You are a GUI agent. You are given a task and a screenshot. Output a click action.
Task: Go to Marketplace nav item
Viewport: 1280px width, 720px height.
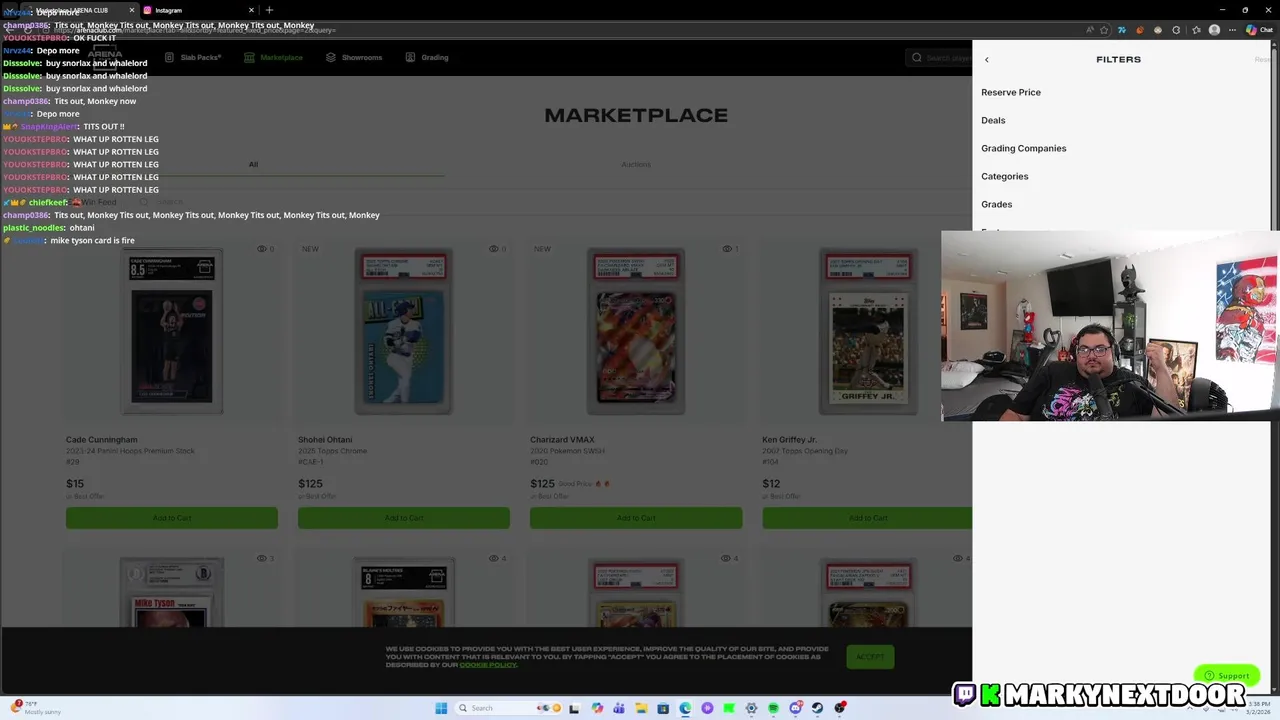[x=274, y=57]
